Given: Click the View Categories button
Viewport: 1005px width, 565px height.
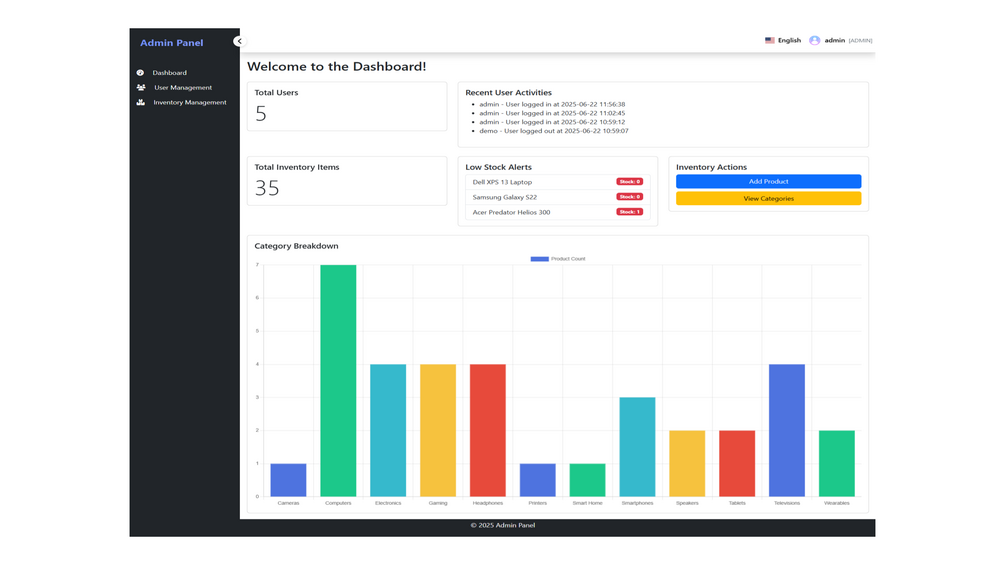Looking at the screenshot, I should pyautogui.click(x=768, y=199).
